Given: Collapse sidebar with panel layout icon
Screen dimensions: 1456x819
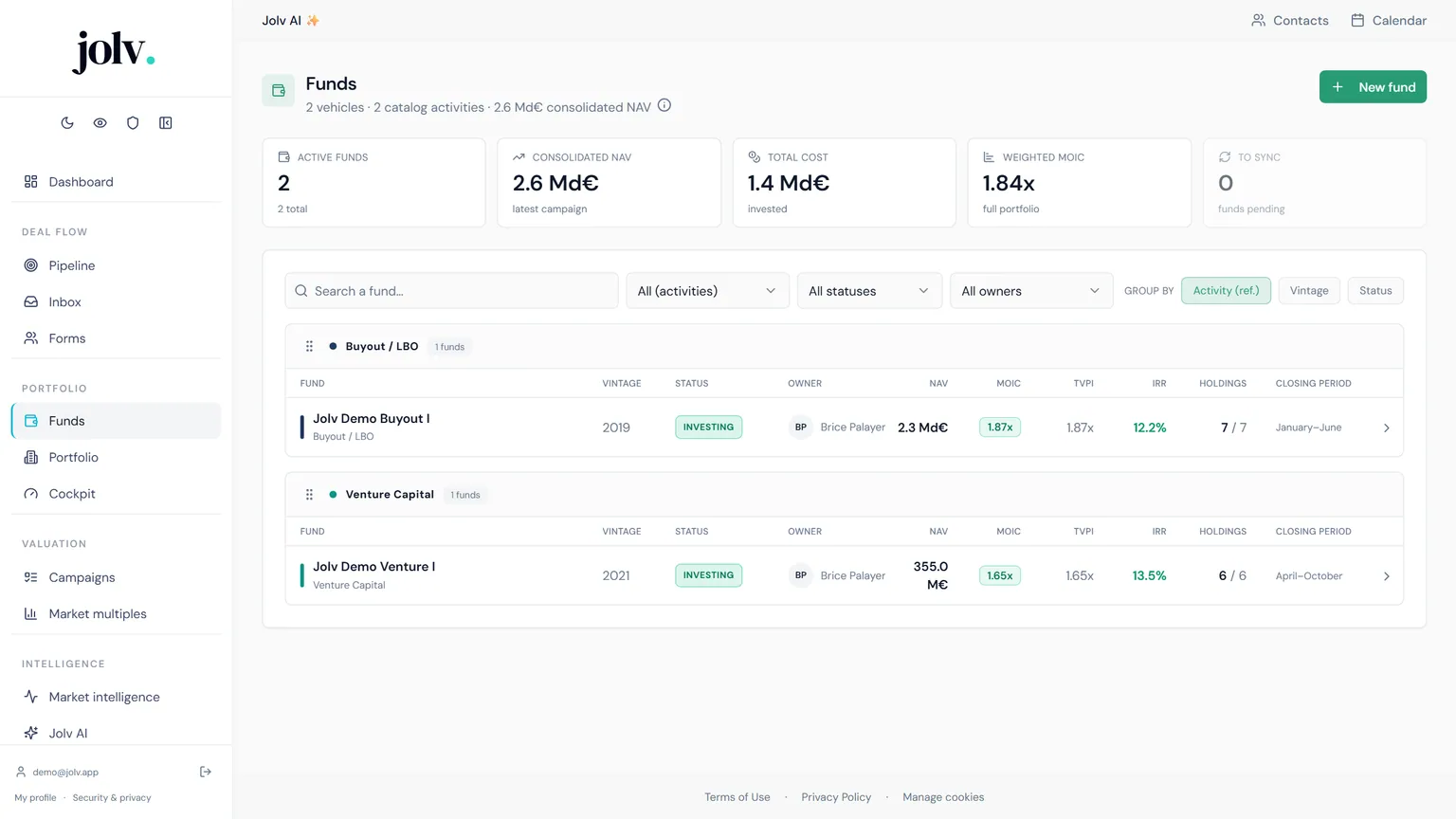Looking at the screenshot, I should (x=166, y=123).
